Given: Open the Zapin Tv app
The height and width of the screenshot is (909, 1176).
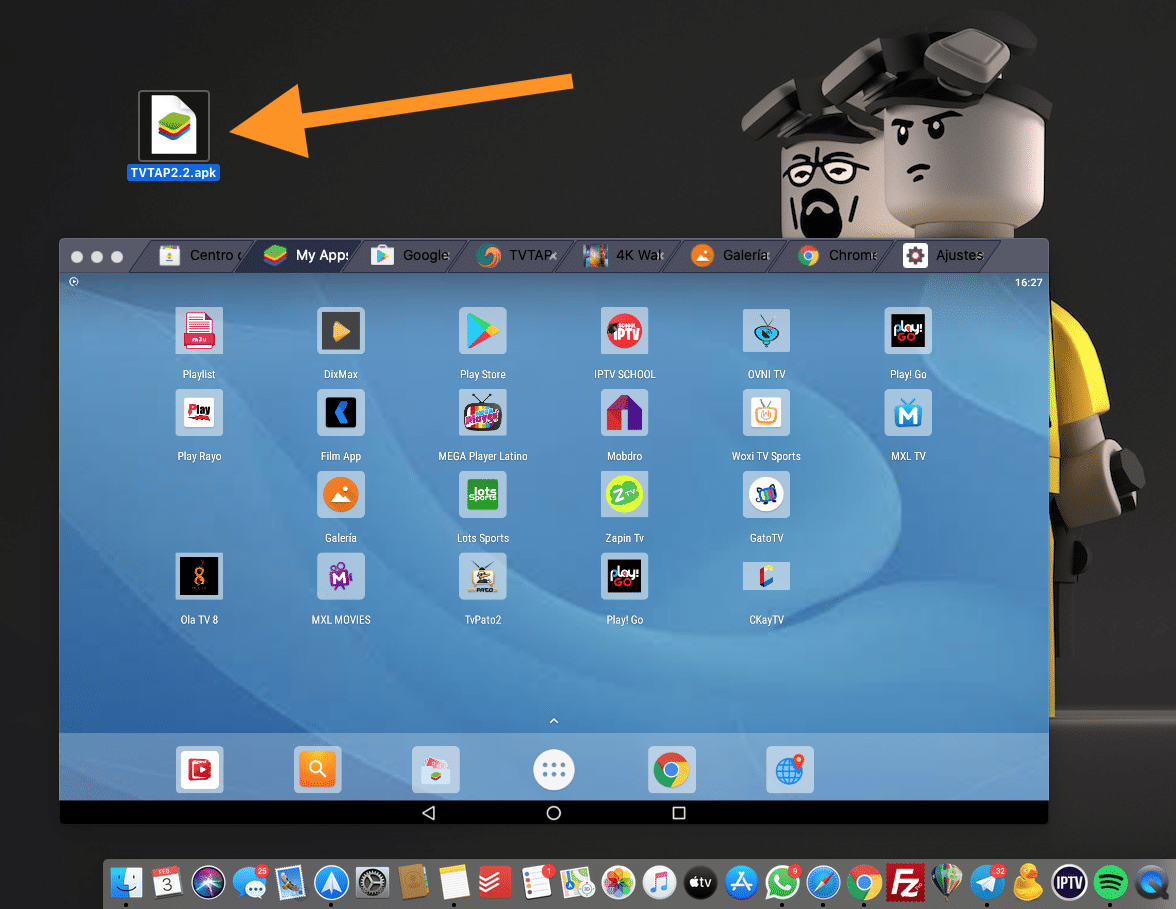Looking at the screenshot, I should pos(624,494).
